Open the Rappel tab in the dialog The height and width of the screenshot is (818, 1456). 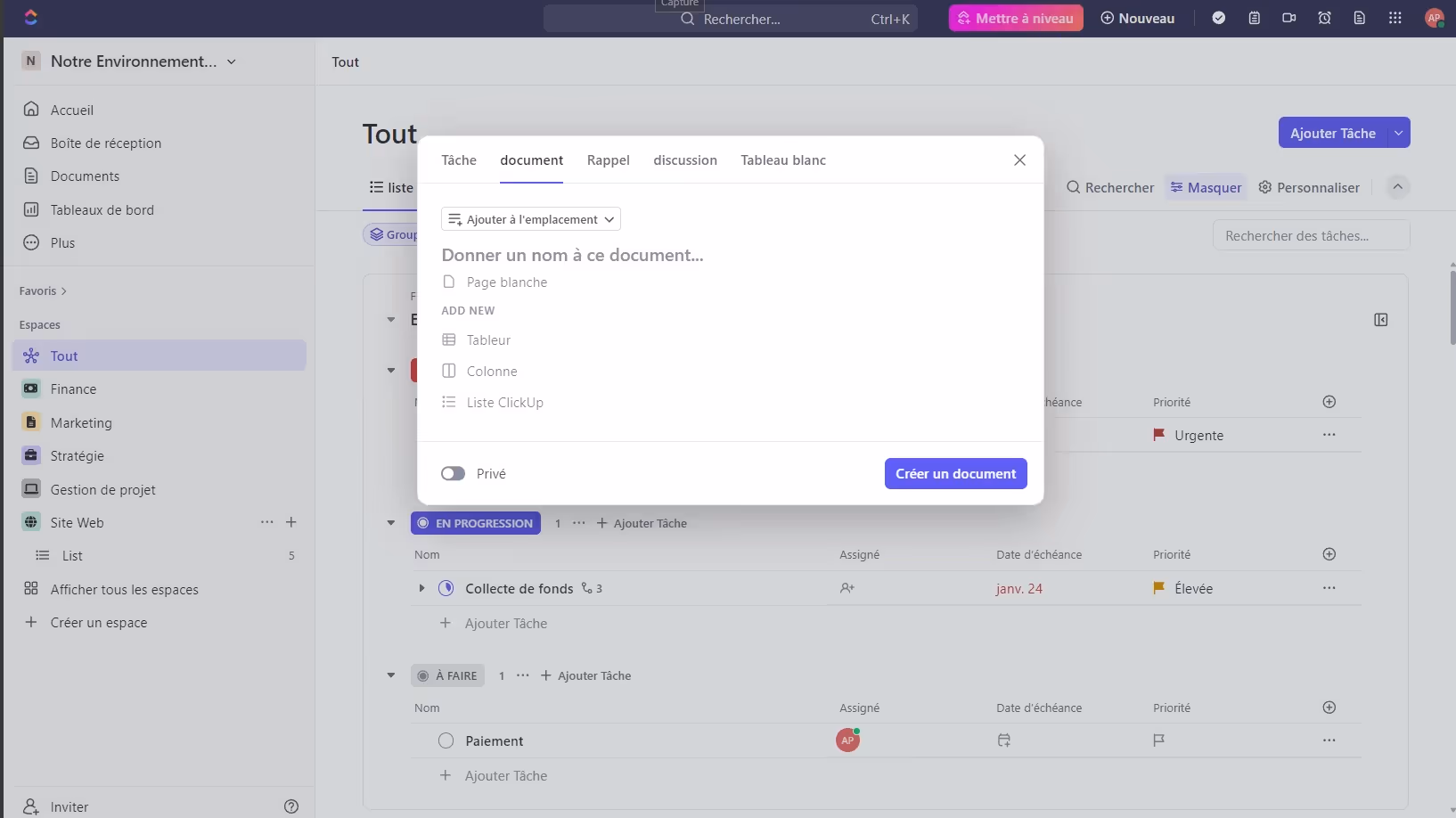[x=609, y=160]
